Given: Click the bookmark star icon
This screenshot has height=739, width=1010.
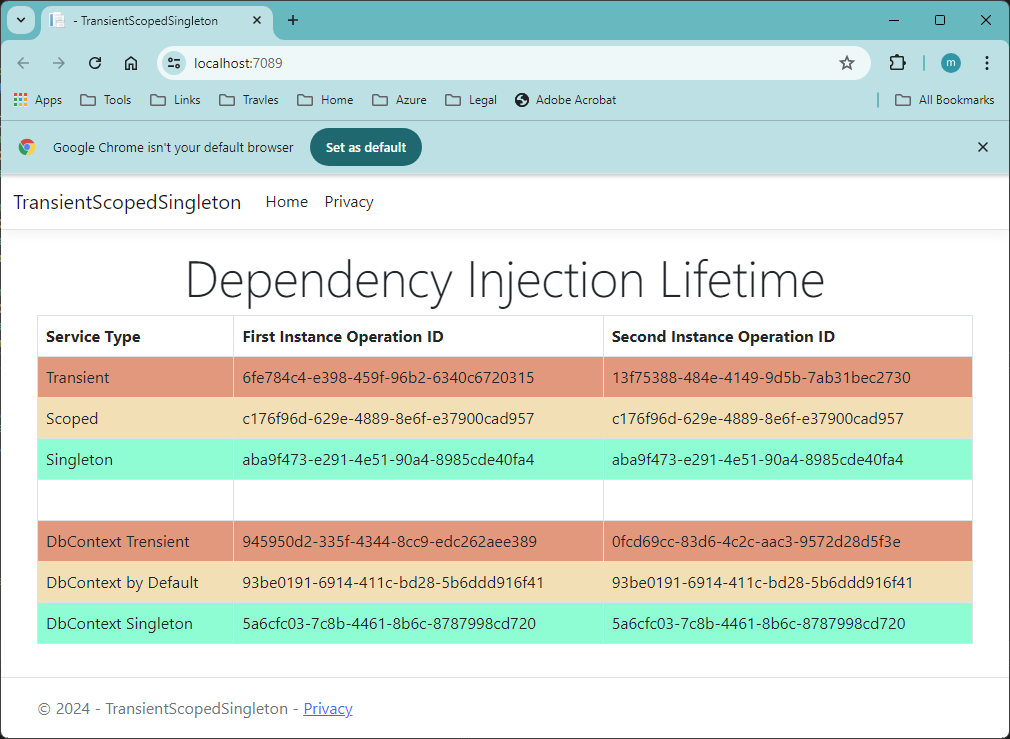Looking at the screenshot, I should coord(847,62).
